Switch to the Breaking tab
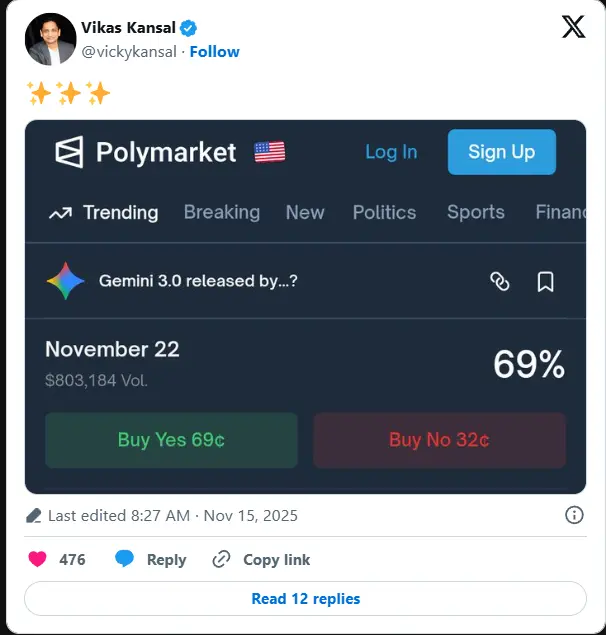This screenshot has width=606, height=635. [x=221, y=212]
